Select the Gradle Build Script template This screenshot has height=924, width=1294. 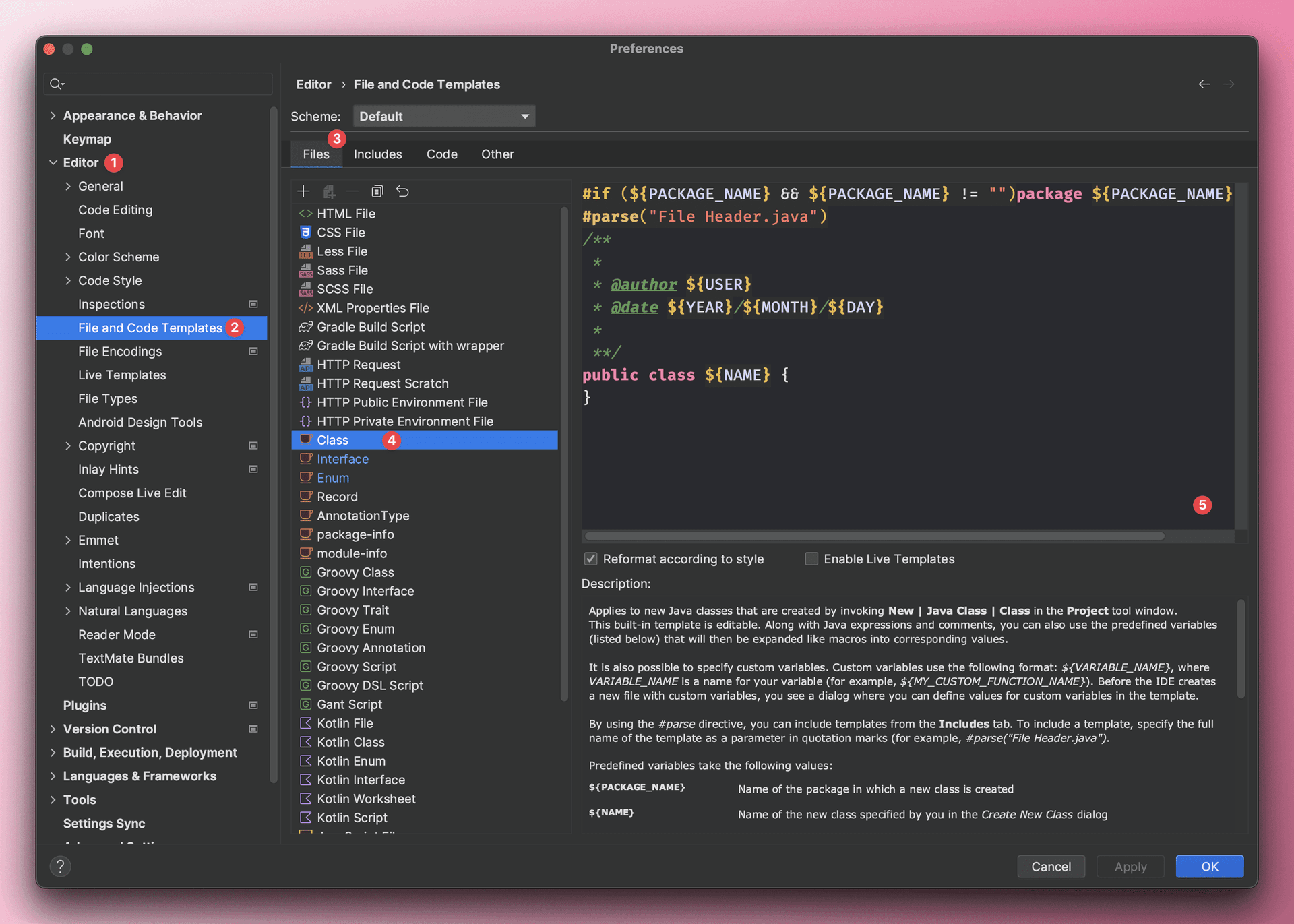point(370,327)
